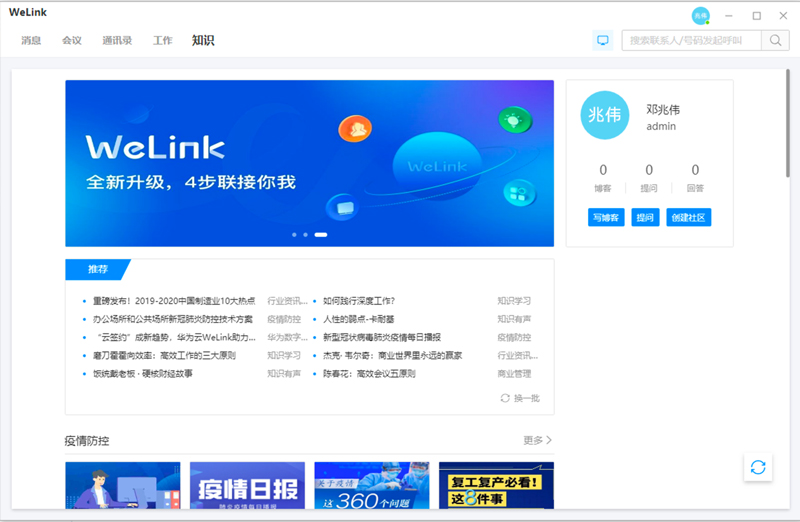Click the 换一批 refresh icon
This screenshot has height=522, width=800.
pyautogui.click(x=505, y=398)
